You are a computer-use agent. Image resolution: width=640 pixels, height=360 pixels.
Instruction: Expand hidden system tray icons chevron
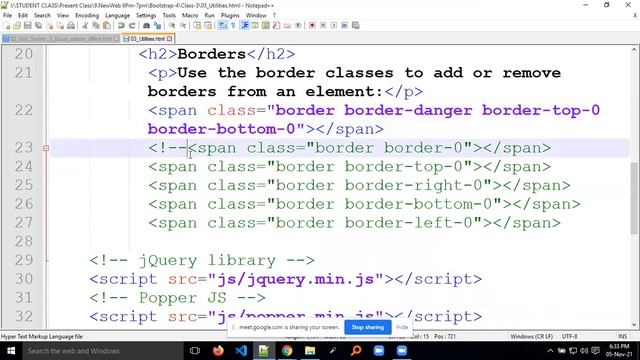tap(550, 351)
